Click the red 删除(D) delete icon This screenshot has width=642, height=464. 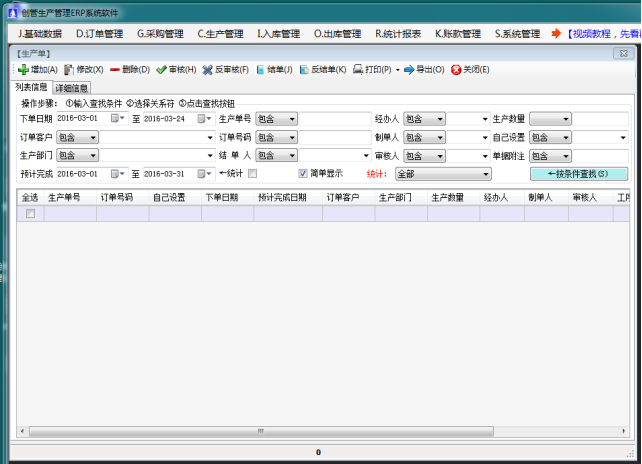point(115,70)
